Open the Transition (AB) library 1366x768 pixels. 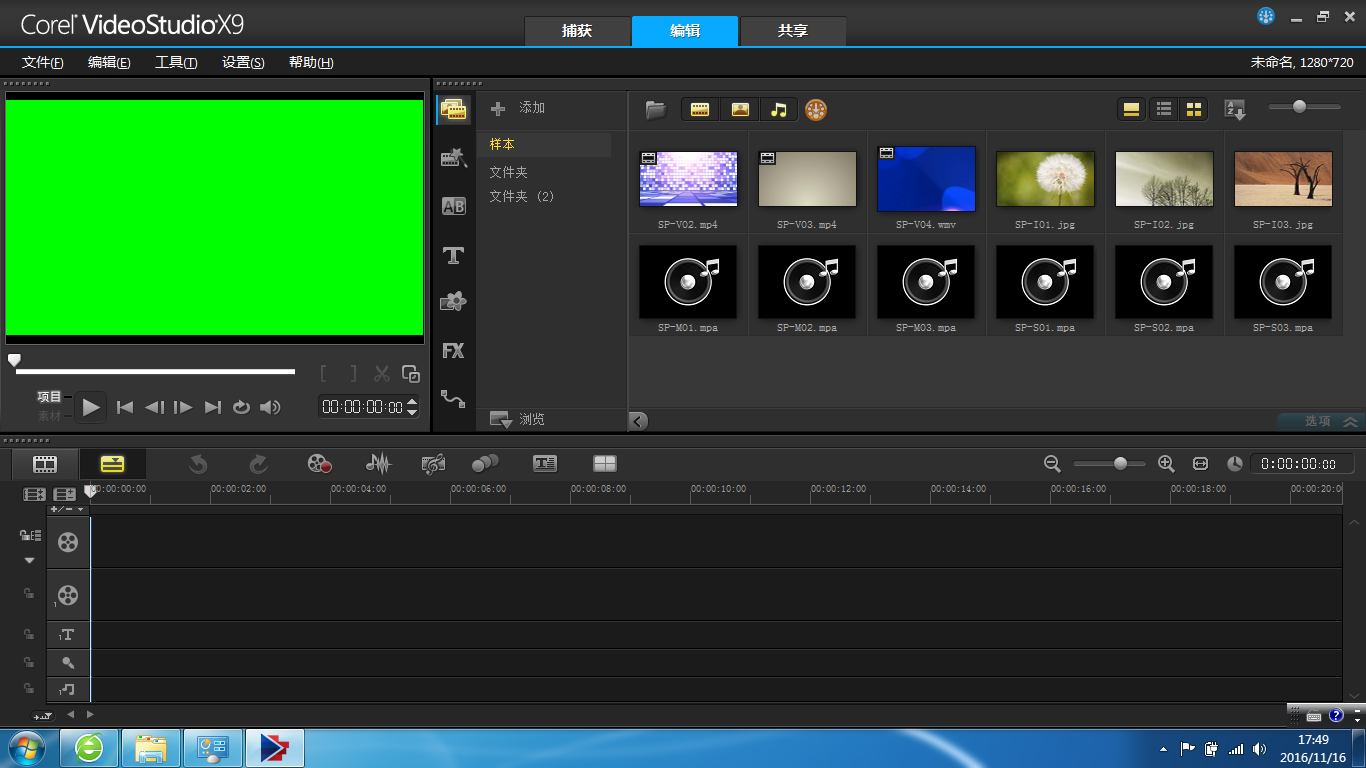[454, 206]
